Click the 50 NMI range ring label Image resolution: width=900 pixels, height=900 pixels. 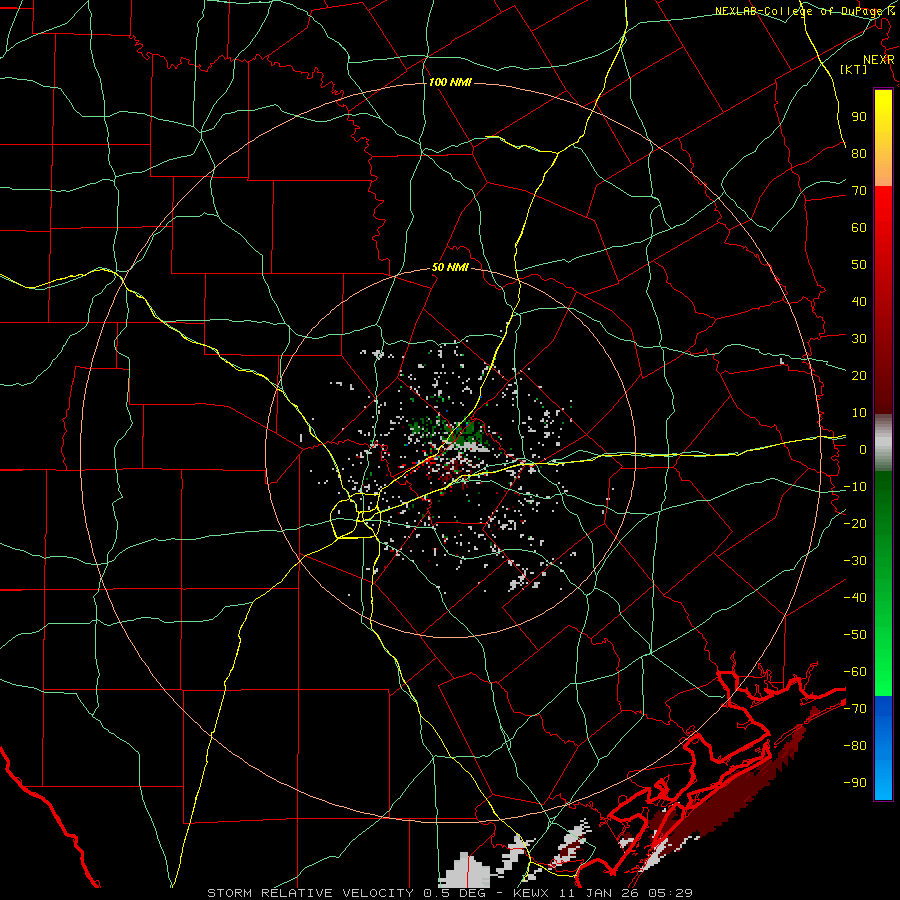(450, 267)
